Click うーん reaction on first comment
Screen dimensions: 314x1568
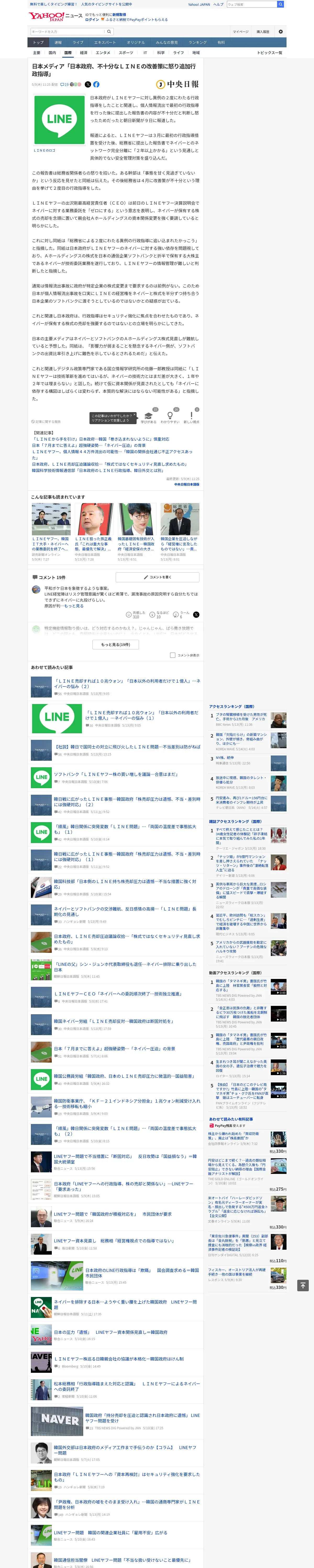click(181, 615)
